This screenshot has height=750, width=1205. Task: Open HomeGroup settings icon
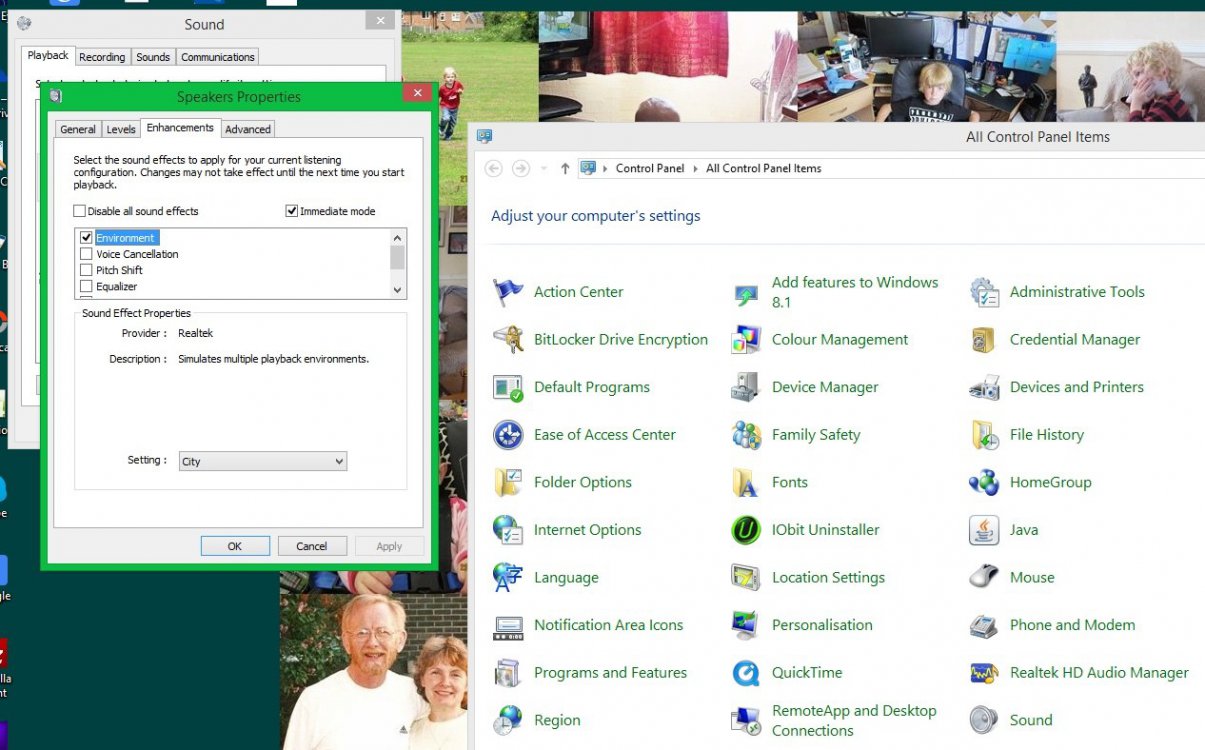click(x=1050, y=482)
